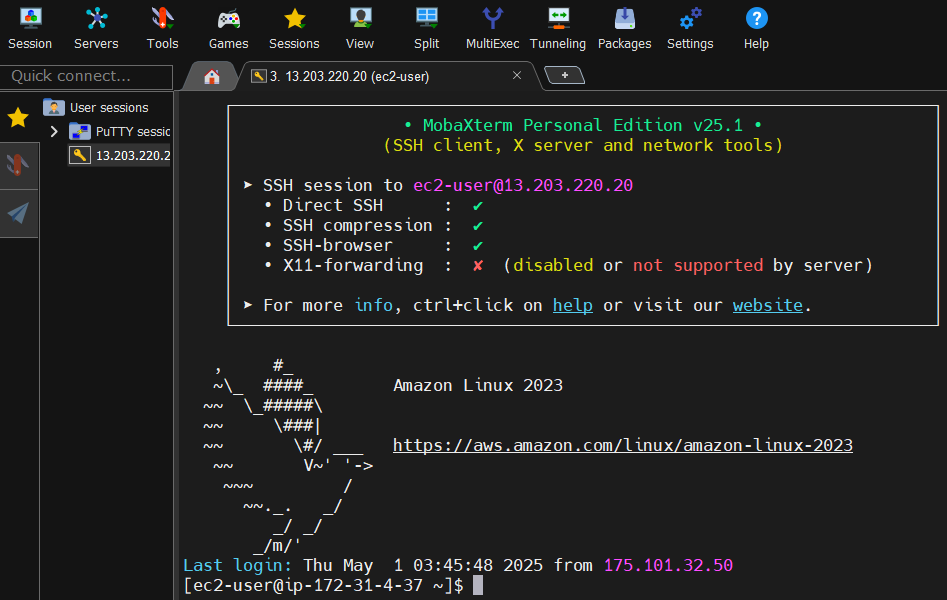Switch to the home tab
Image resolution: width=947 pixels, height=600 pixels.
pyautogui.click(x=210, y=74)
